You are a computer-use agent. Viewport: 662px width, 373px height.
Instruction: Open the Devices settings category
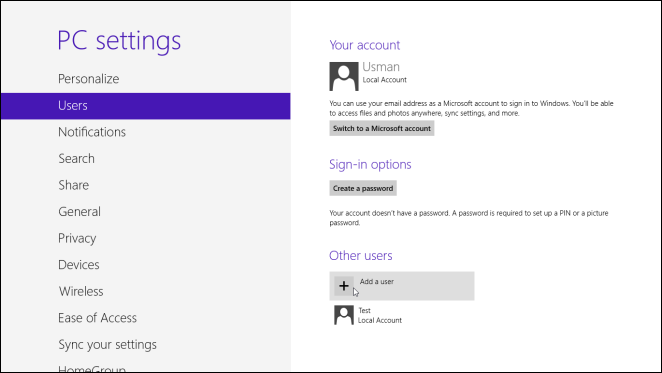pyautogui.click(x=79, y=265)
